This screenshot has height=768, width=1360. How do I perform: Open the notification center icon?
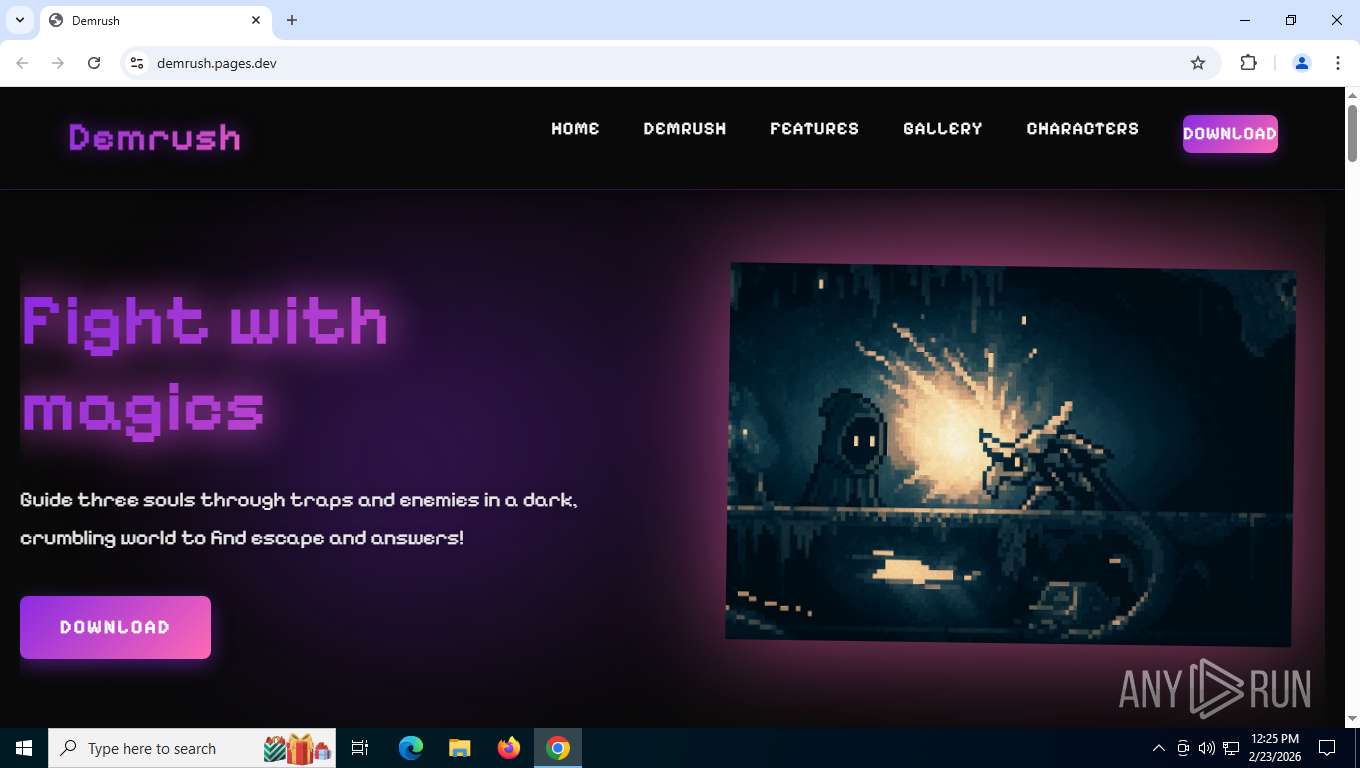[1327, 748]
